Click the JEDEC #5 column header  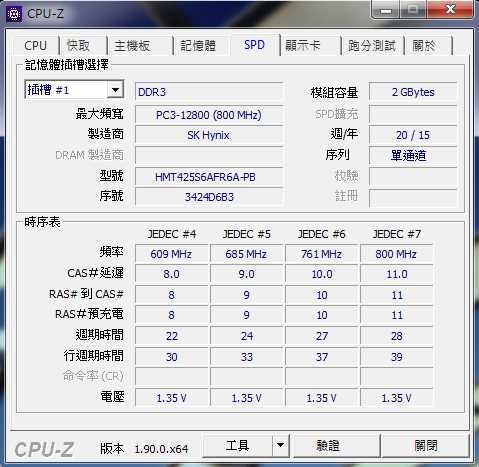click(x=247, y=234)
